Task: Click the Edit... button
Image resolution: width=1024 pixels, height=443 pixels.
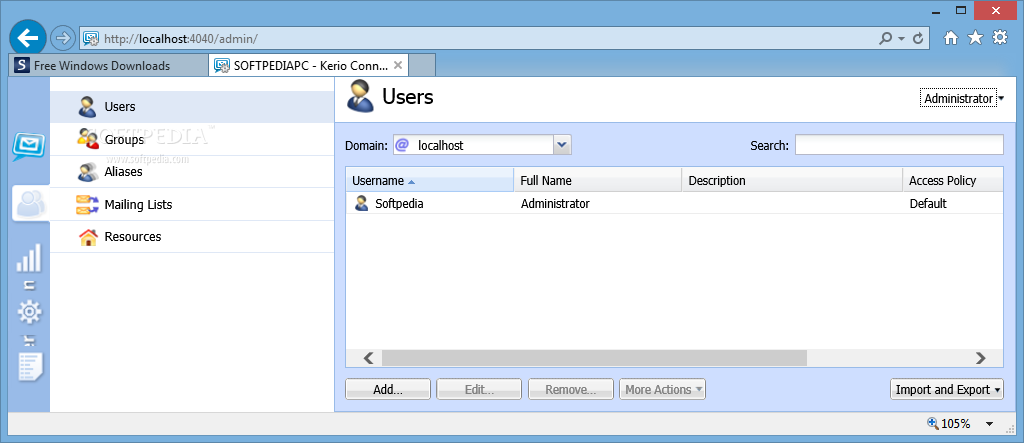Action: tap(479, 389)
